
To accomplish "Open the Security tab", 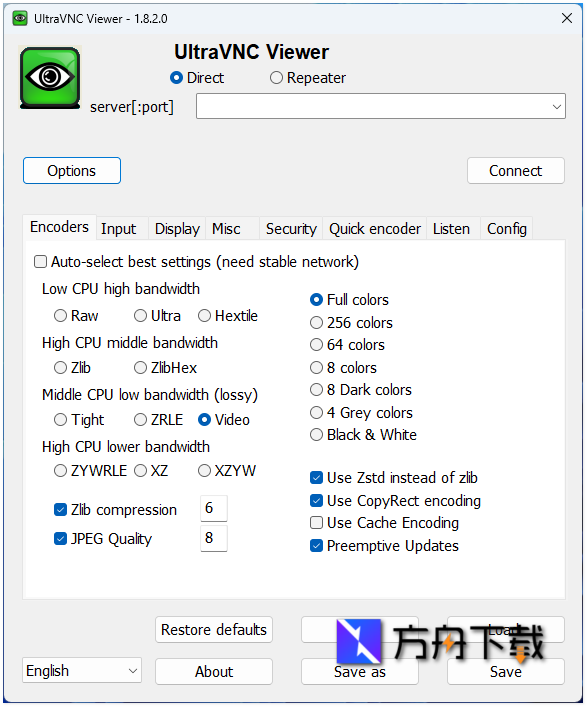I will (x=291, y=229).
